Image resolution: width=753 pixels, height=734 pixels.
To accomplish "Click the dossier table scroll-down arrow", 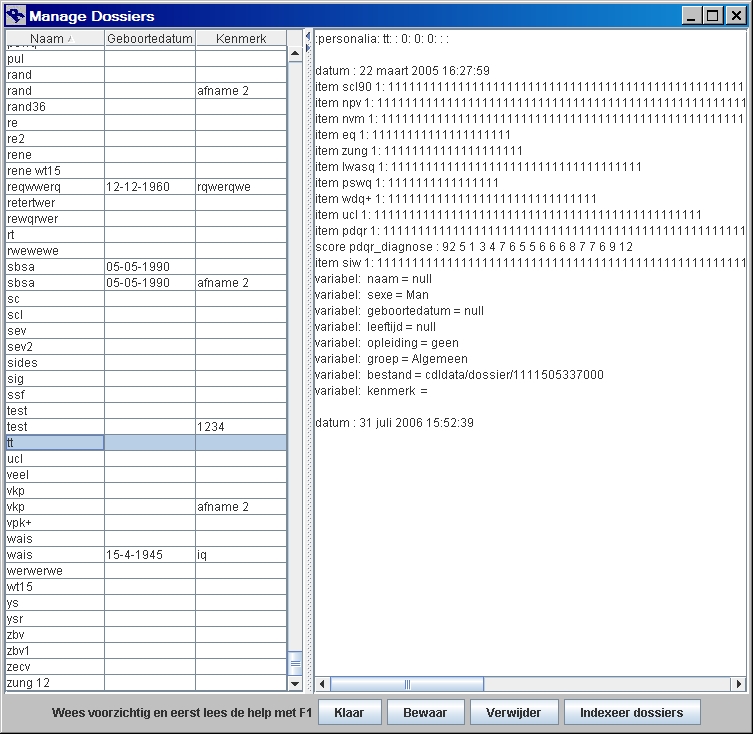I will tap(295, 684).
